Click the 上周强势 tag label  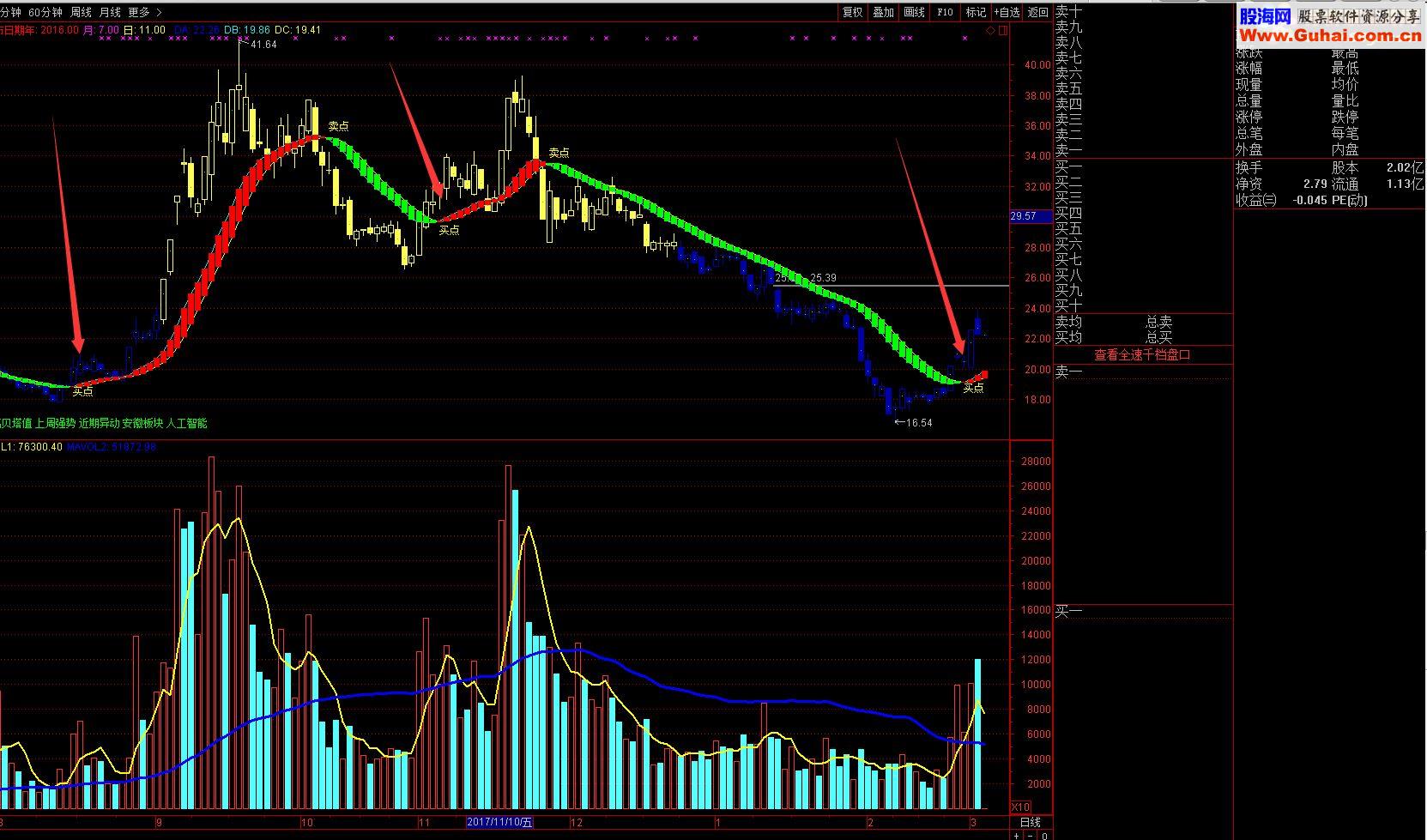click(55, 423)
